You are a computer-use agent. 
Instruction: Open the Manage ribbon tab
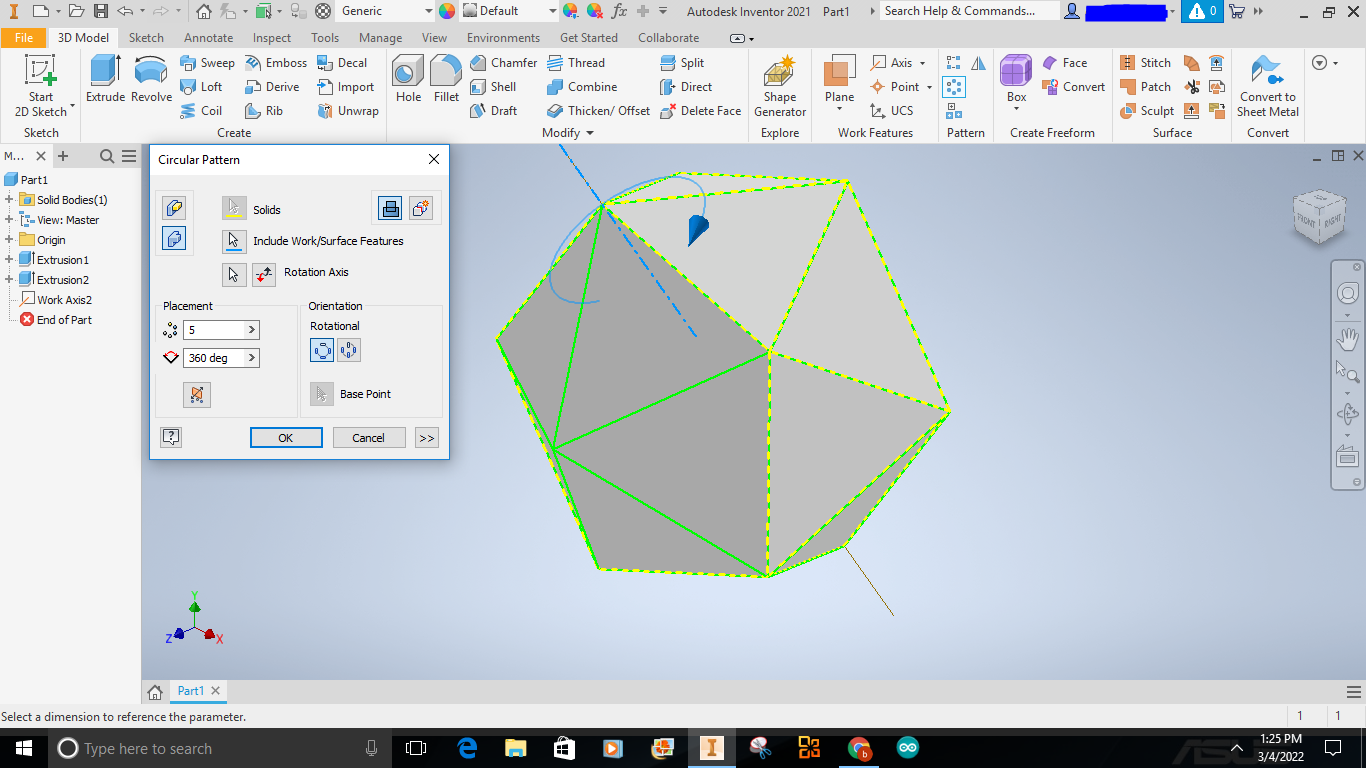(380, 37)
